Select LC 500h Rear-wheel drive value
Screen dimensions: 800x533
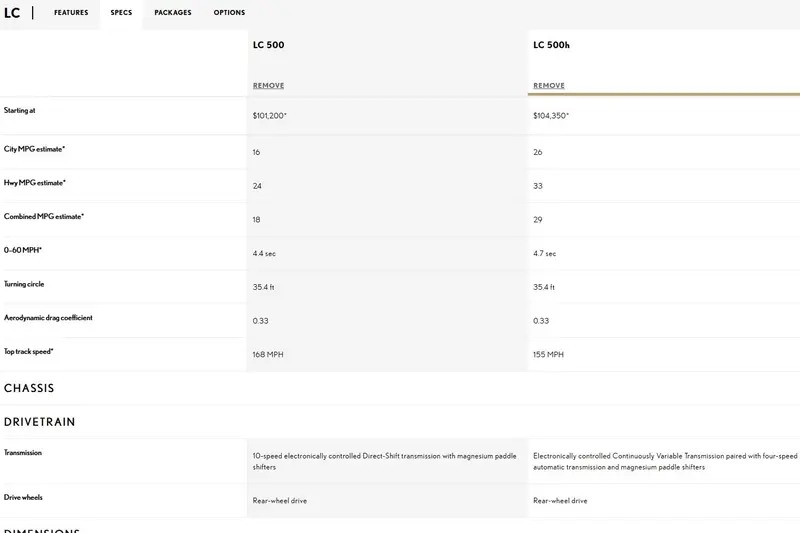coord(560,501)
